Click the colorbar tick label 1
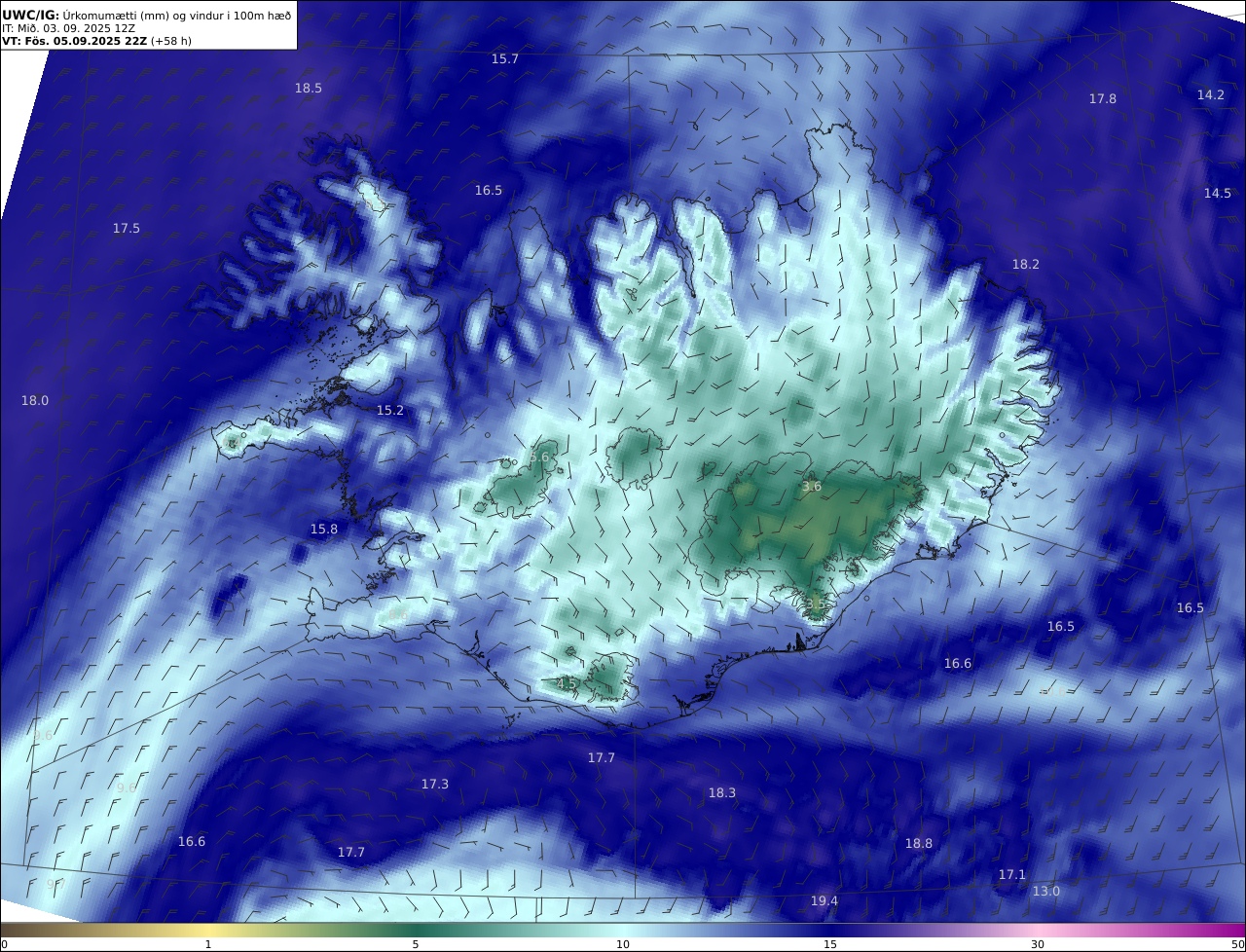This screenshot has width=1246, height=952. (x=208, y=944)
